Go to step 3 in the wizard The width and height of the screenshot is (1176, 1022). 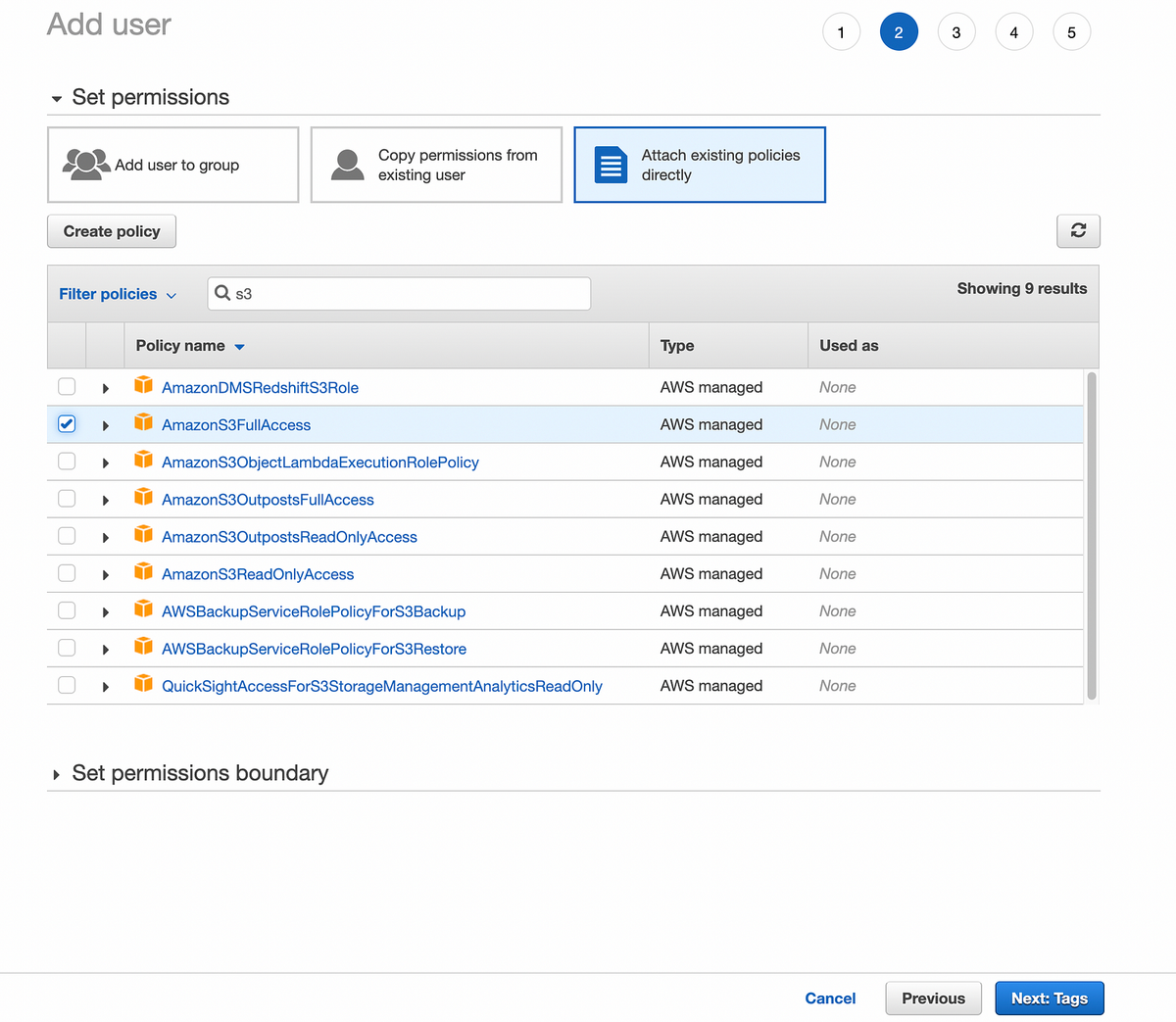pyautogui.click(x=956, y=32)
